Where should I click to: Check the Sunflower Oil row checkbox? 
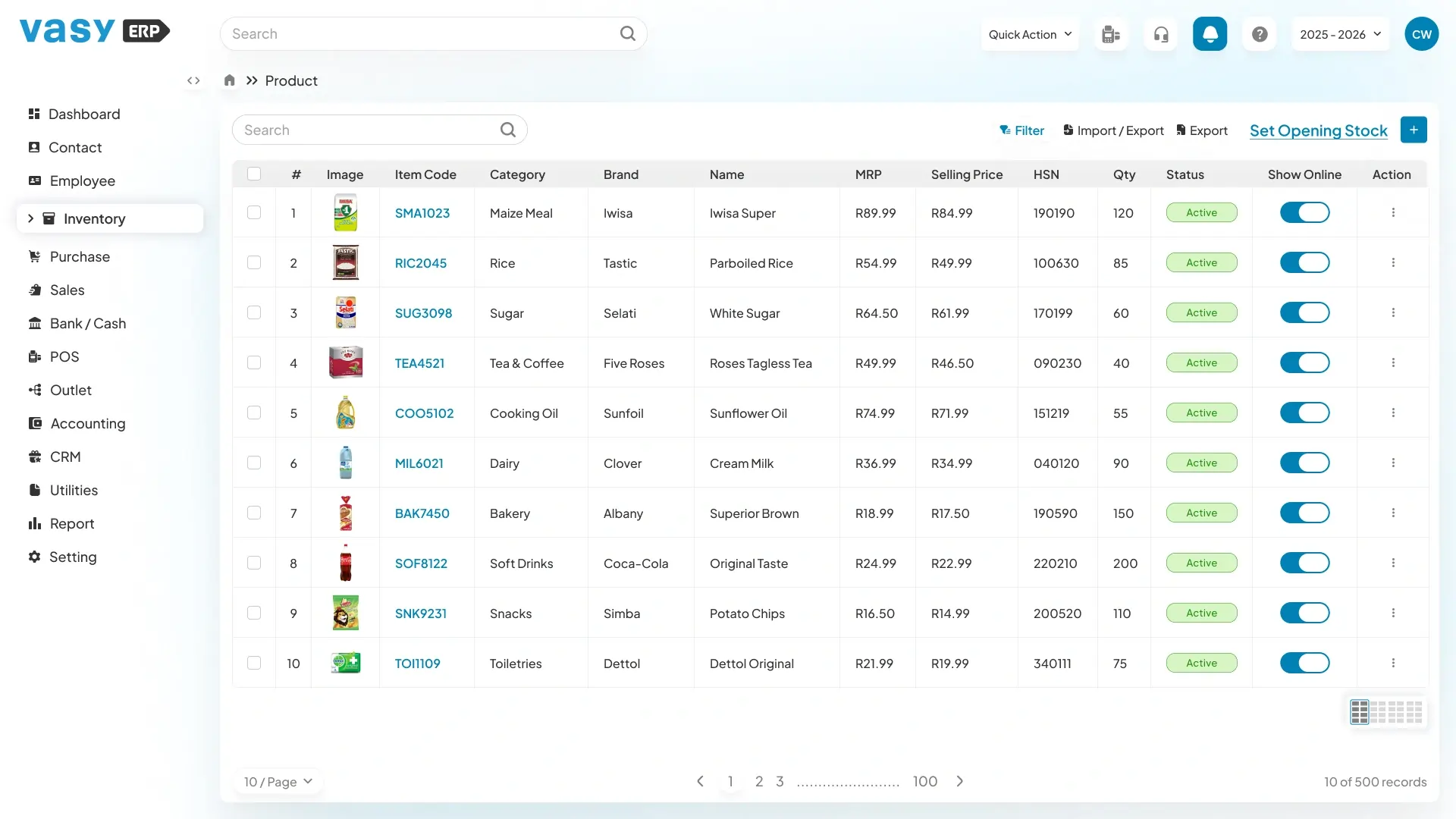click(254, 413)
